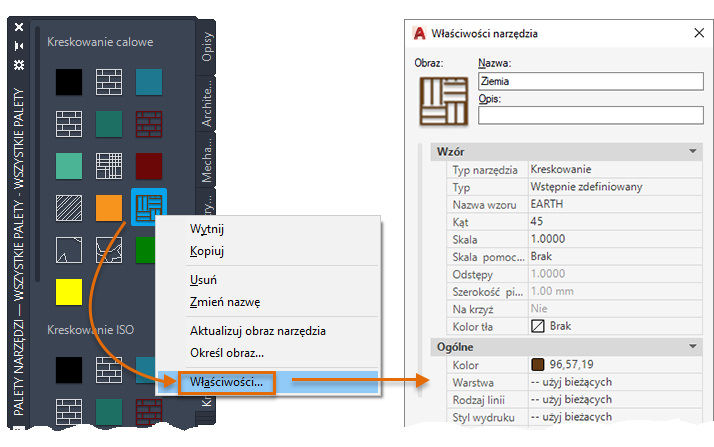Click the AutoCAD icon in the dialog title

pos(419,33)
